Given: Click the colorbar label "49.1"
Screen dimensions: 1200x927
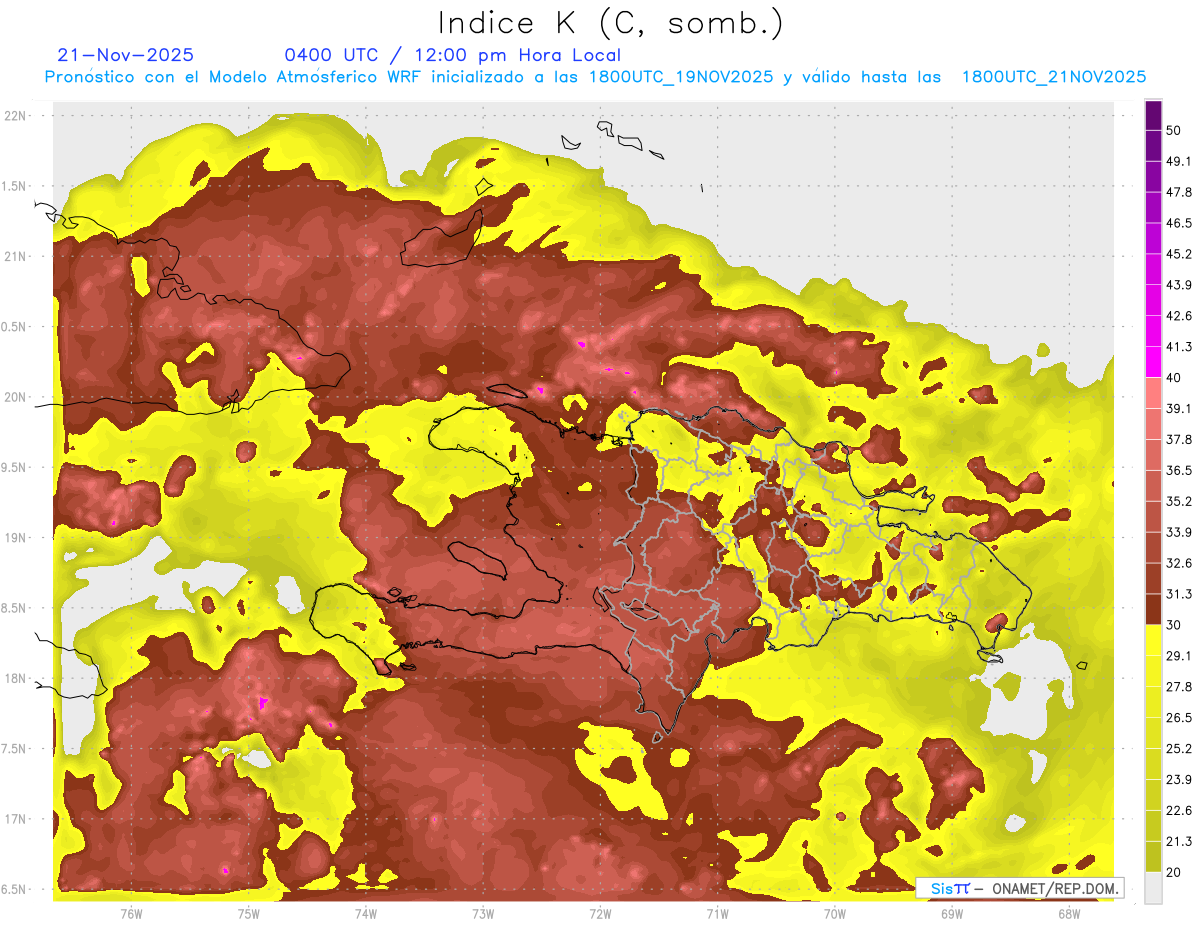Looking at the screenshot, I should [1178, 161].
